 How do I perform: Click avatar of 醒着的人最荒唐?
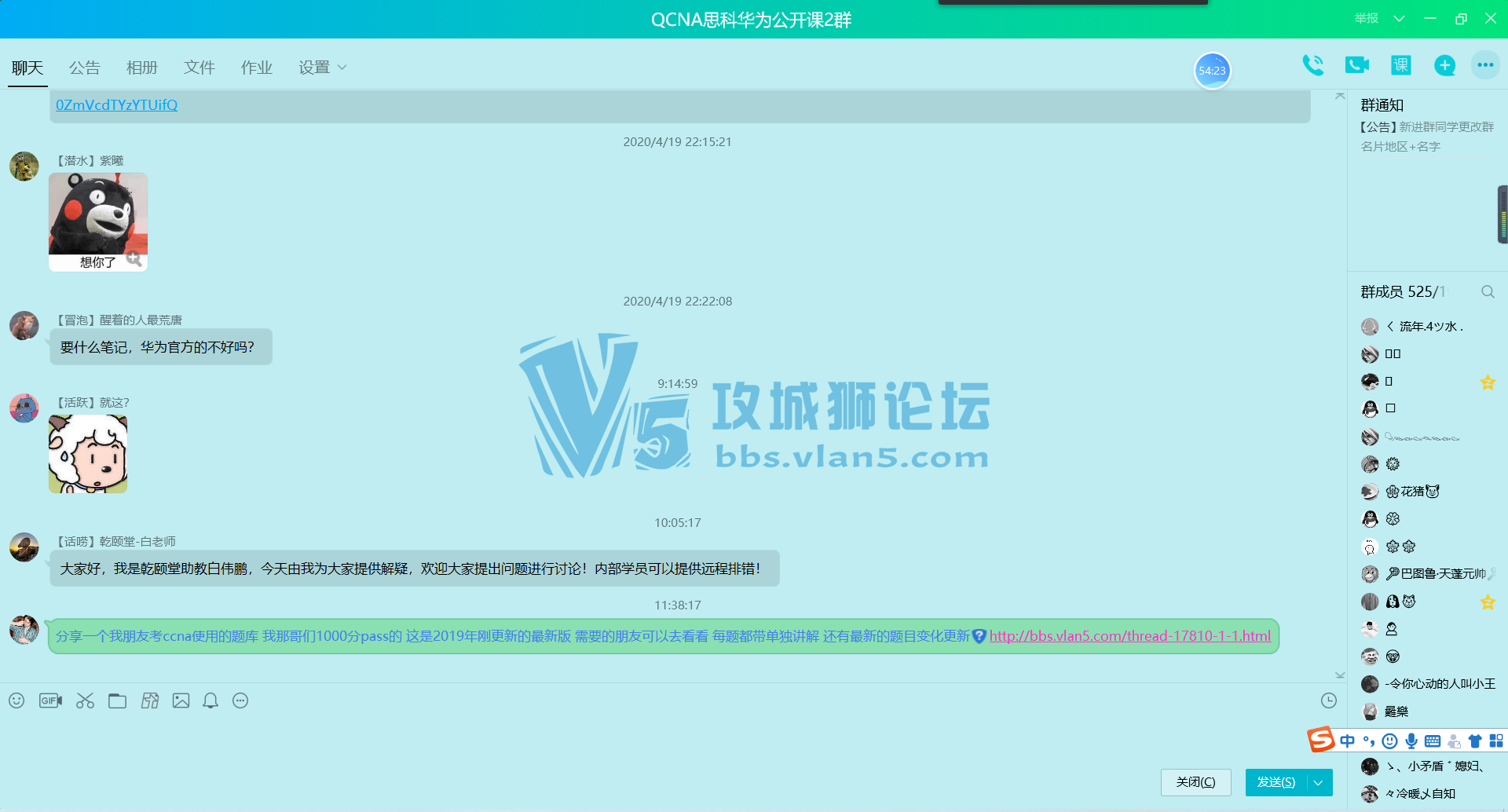click(x=24, y=325)
